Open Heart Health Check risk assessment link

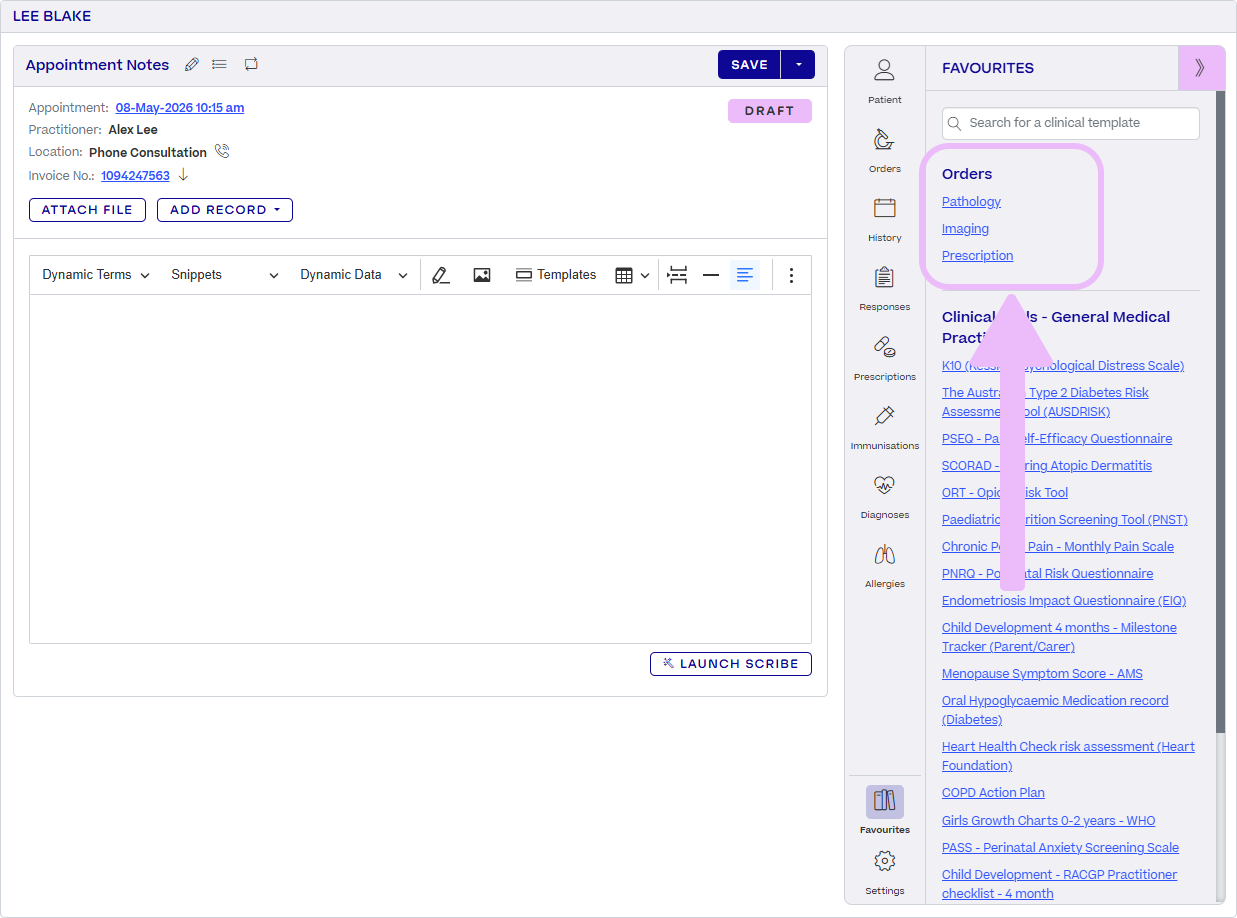point(1068,756)
